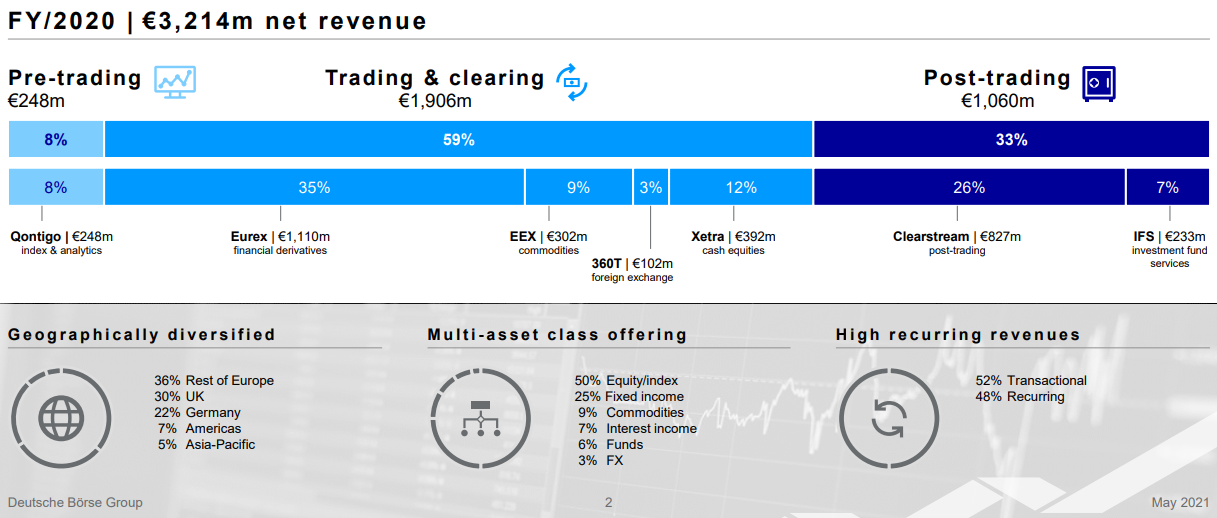Select the '7% Interest income' line
Image resolution: width=1217 pixels, height=518 pixels.
pyautogui.click(x=637, y=429)
